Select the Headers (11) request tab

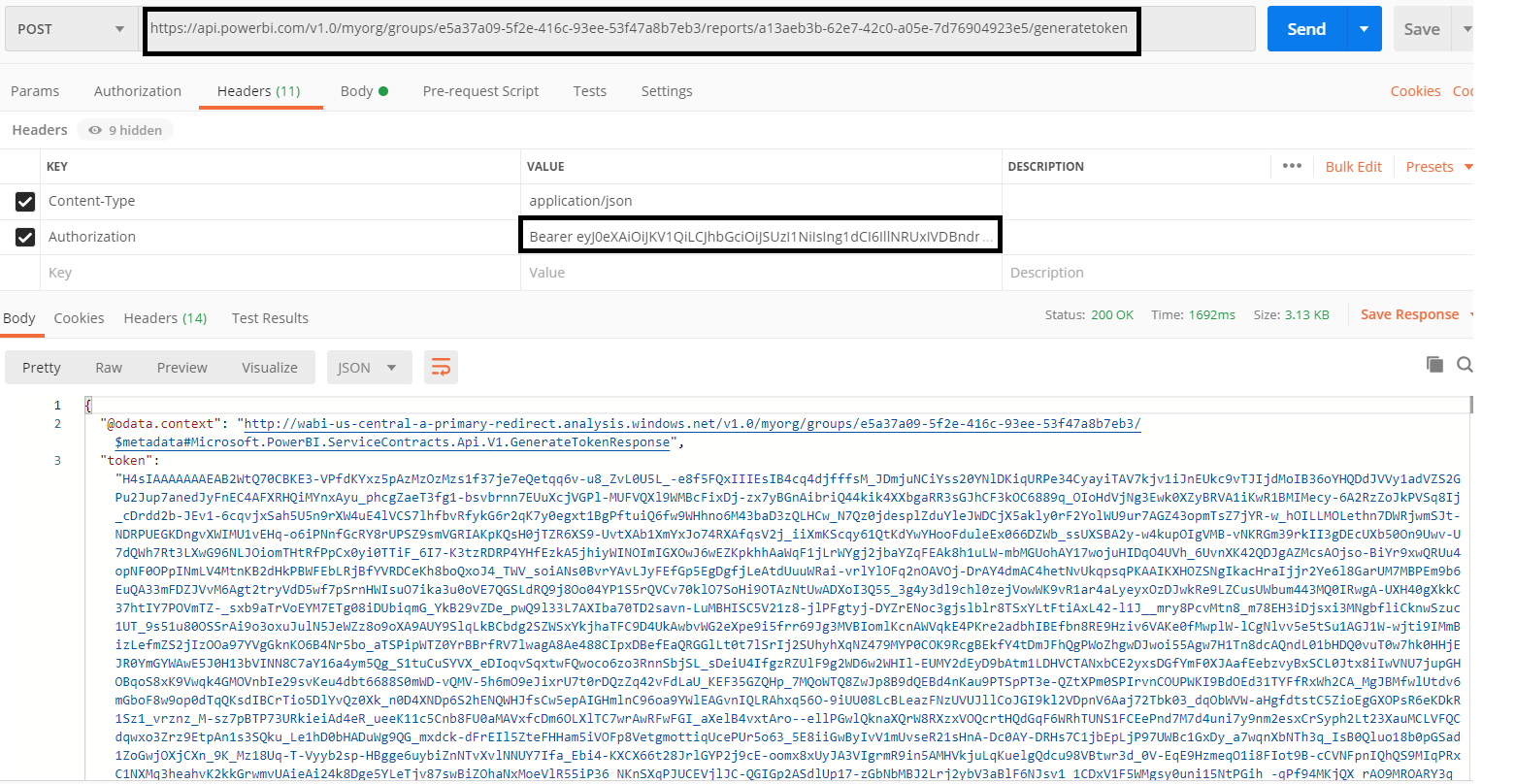pos(259,91)
